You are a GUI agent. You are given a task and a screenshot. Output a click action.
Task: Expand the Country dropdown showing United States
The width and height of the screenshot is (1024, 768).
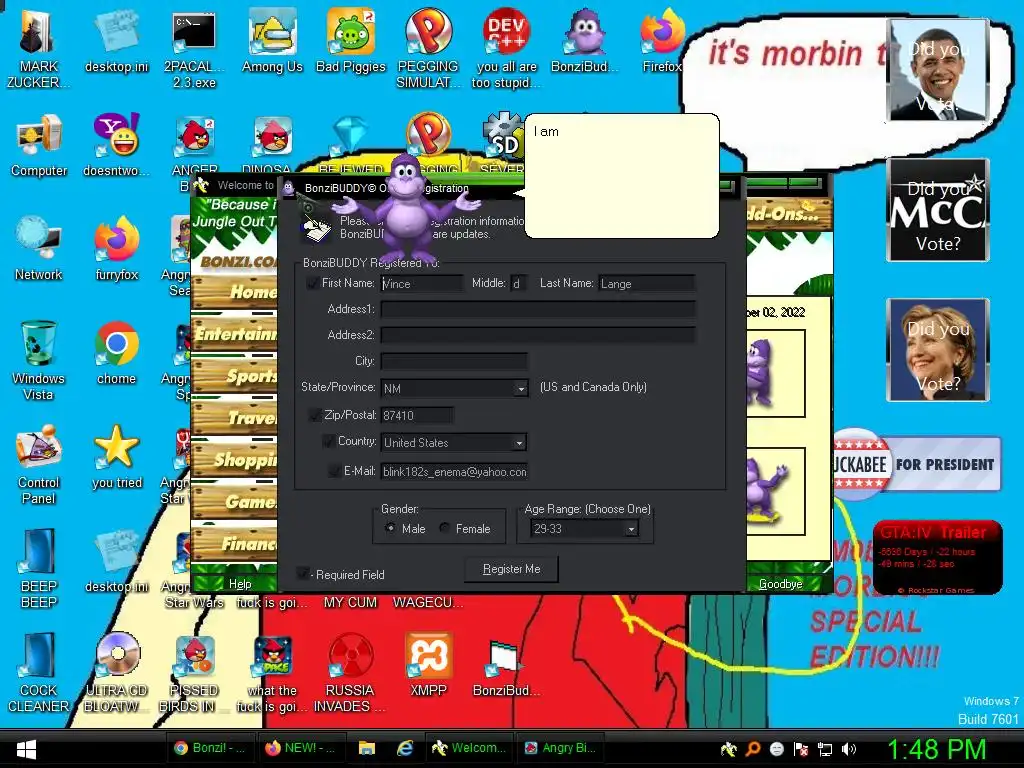coord(519,443)
